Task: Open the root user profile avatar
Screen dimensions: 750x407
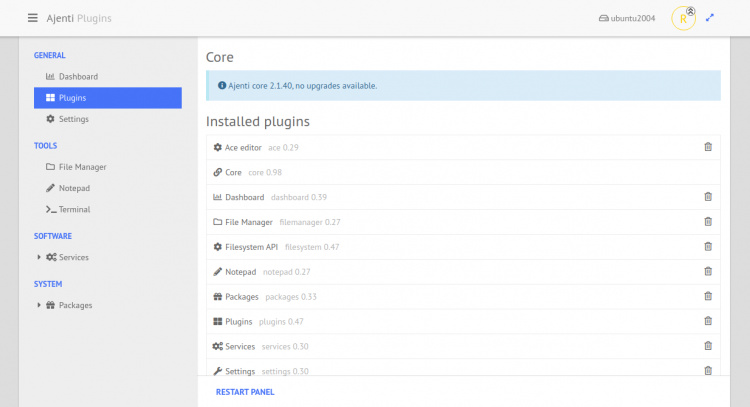Action: tap(683, 18)
